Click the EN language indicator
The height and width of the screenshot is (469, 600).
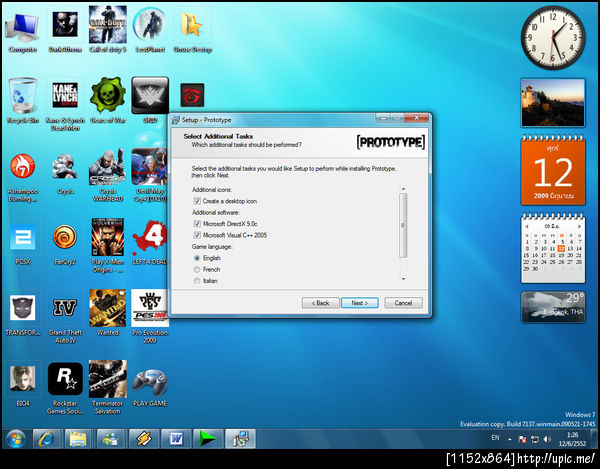point(495,438)
